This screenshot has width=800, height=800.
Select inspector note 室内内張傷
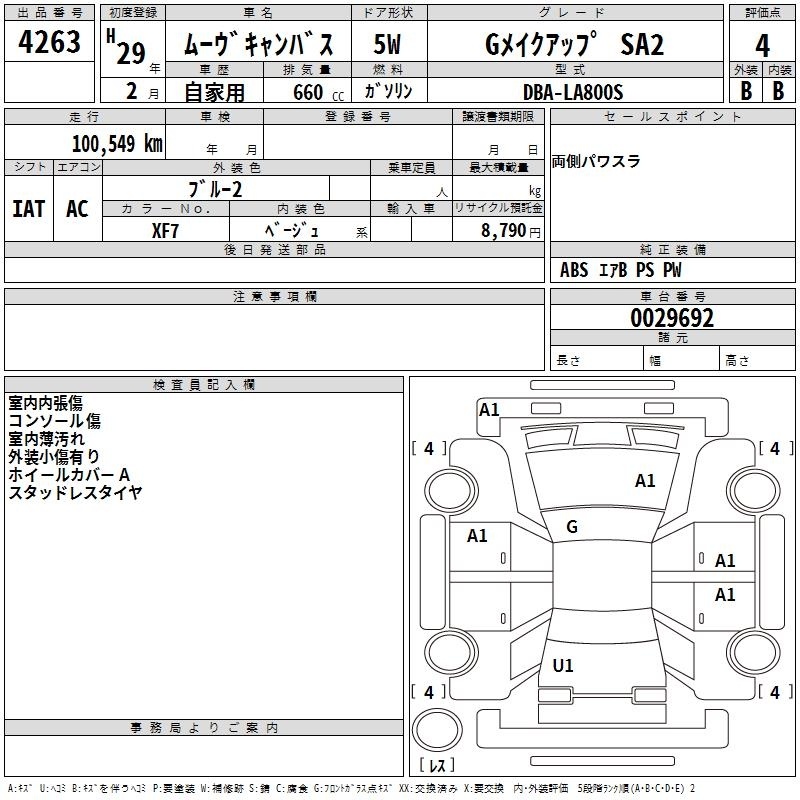pyautogui.click(x=45, y=403)
